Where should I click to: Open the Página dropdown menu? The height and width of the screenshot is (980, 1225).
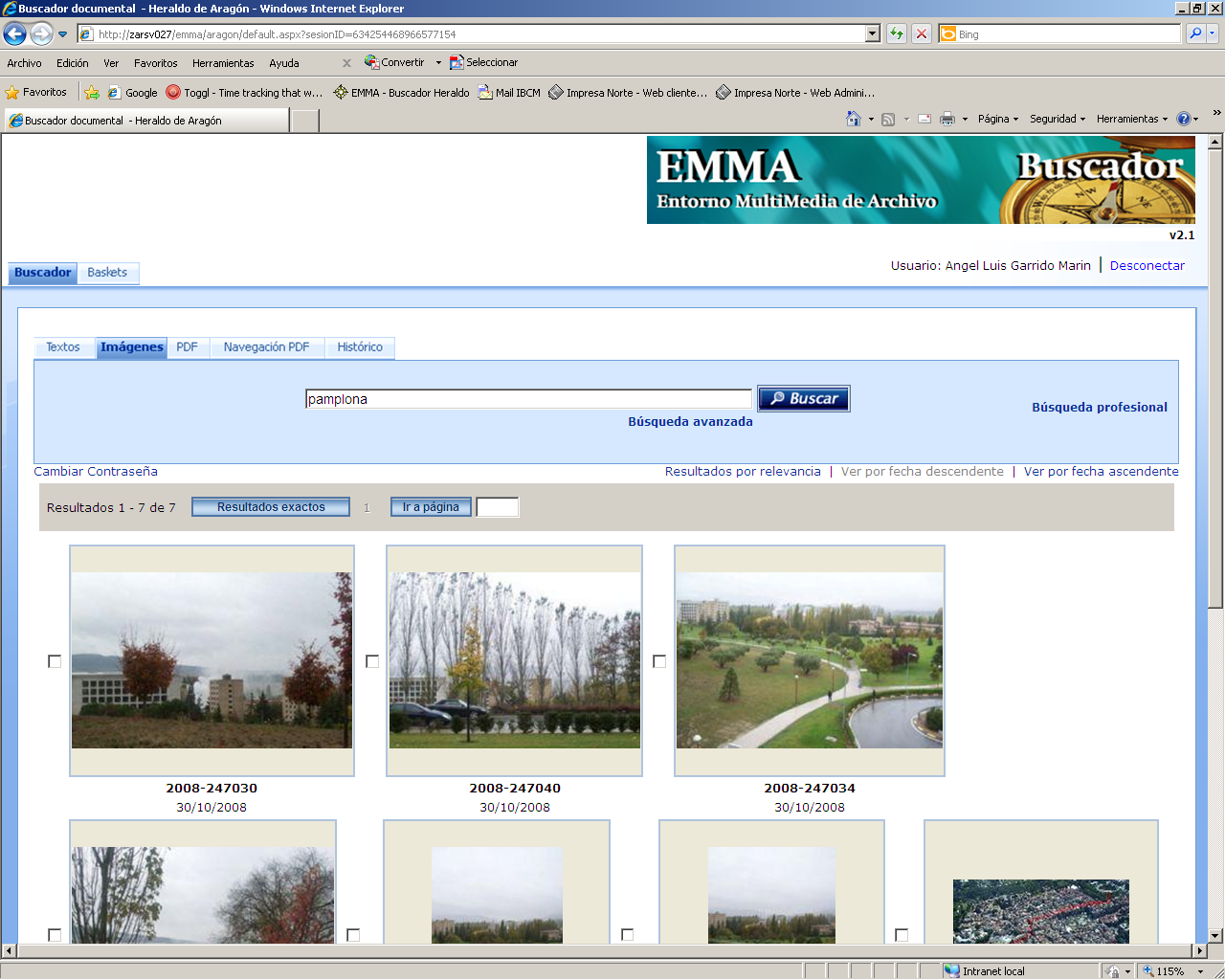tap(998, 119)
